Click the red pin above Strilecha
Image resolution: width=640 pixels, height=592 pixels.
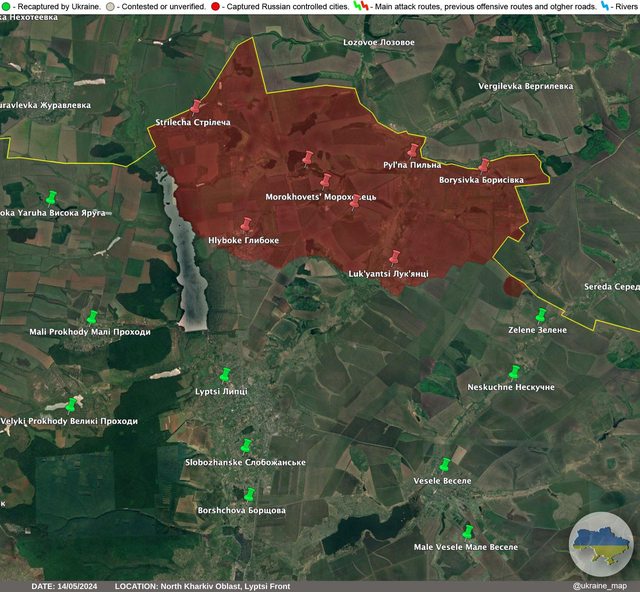click(196, 106)
